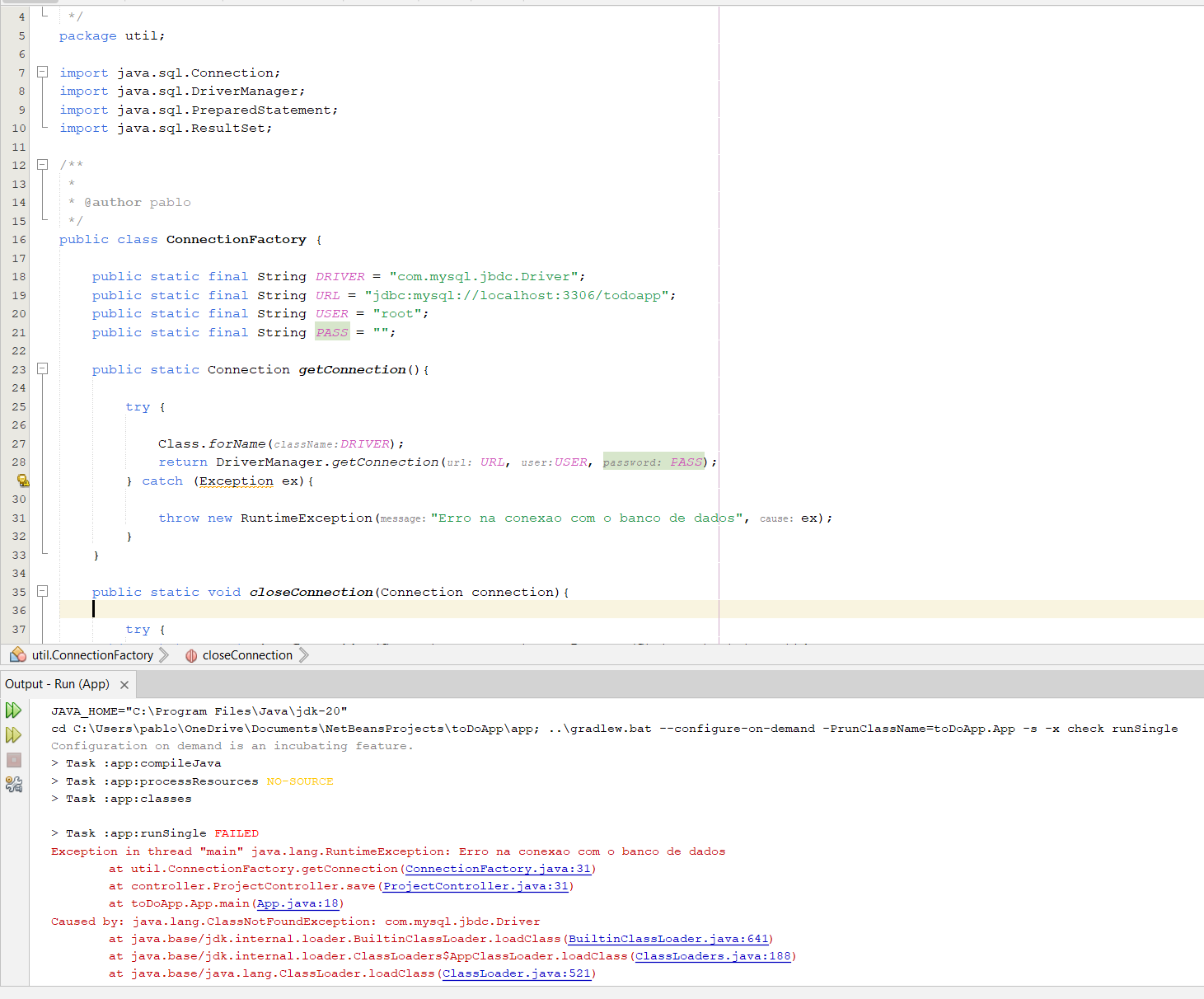Click the import java.sql.ResultSet line
1204x999 pixels.
tap(166, 129)
